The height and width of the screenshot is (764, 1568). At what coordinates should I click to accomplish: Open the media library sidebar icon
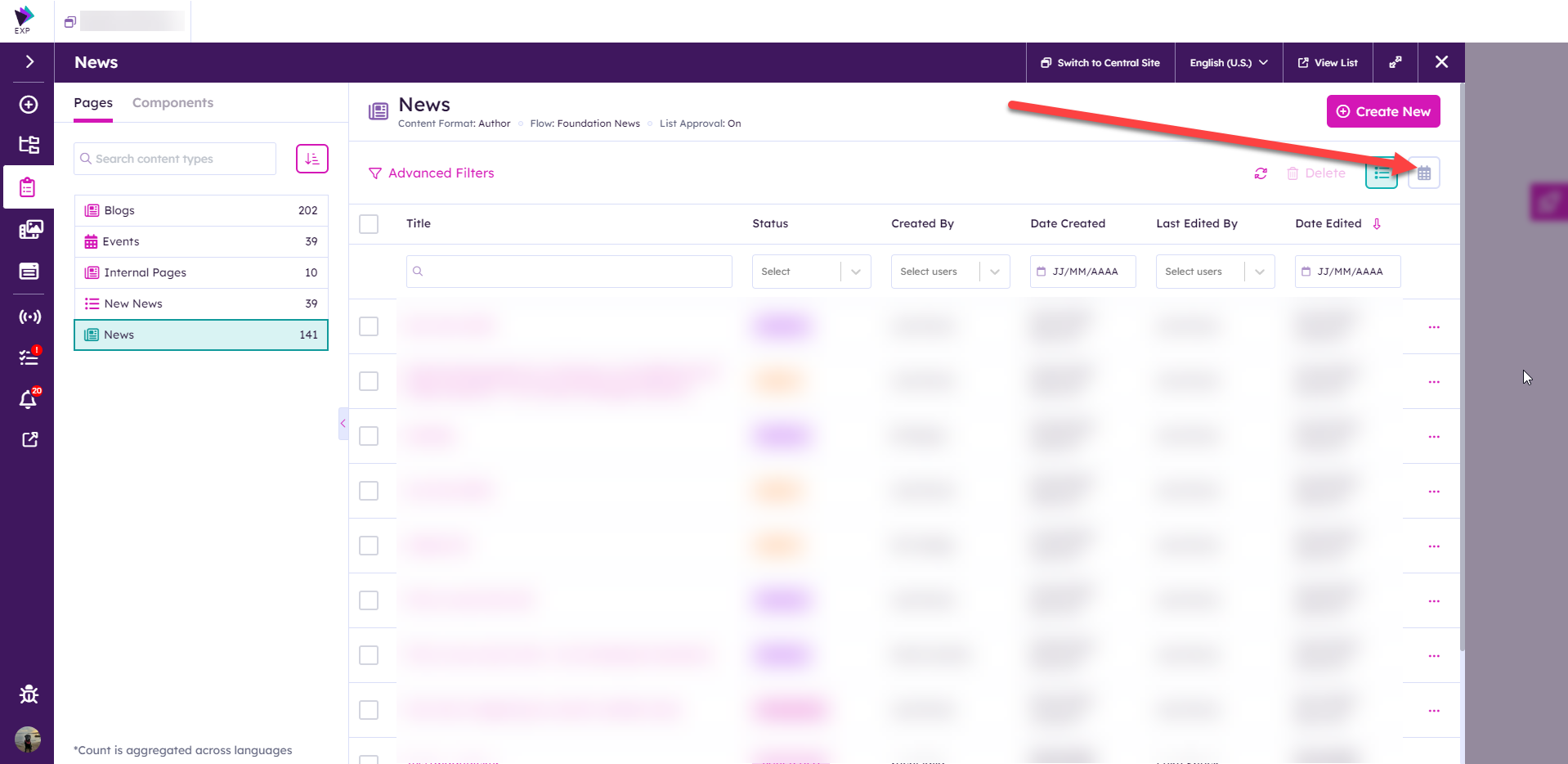click(x=29, y=230)
